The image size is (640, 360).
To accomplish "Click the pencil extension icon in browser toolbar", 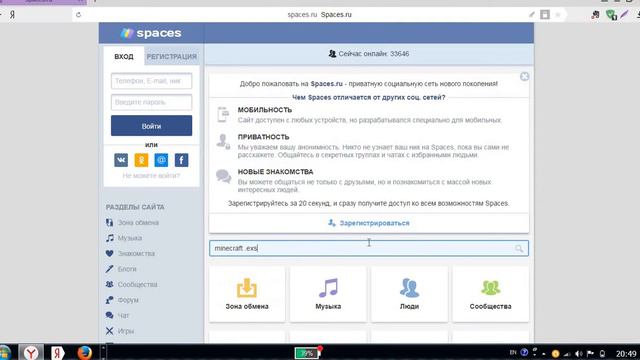I will coord(624,15).
